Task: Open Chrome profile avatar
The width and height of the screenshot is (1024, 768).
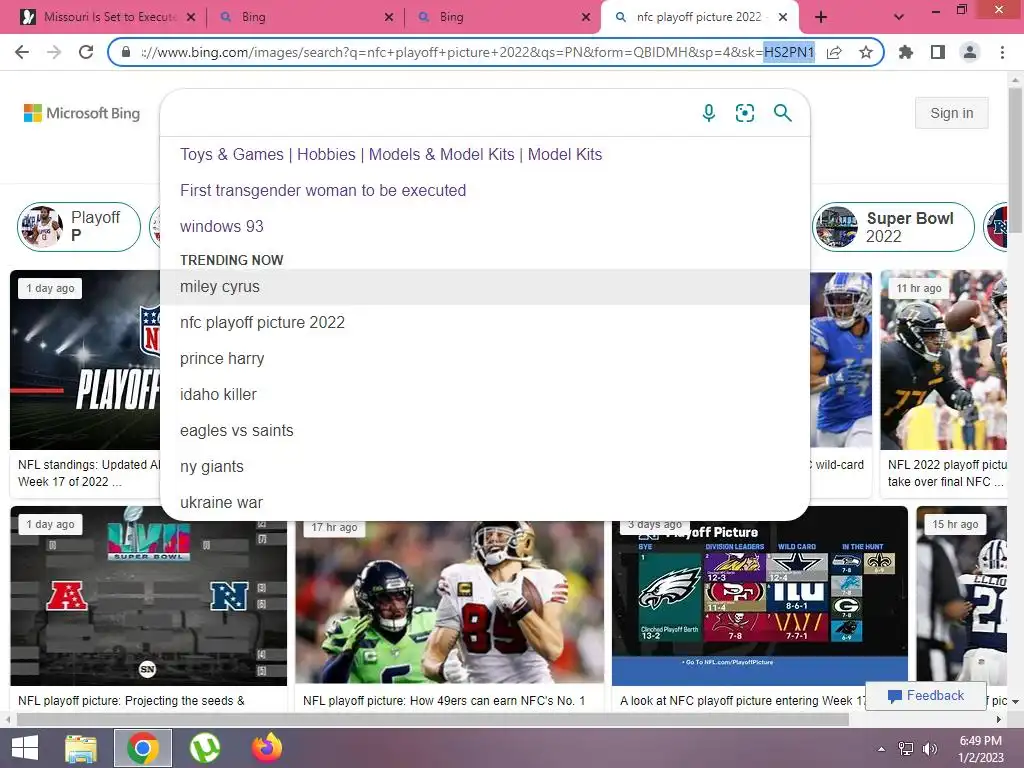Action: click(x=970, y=52)
